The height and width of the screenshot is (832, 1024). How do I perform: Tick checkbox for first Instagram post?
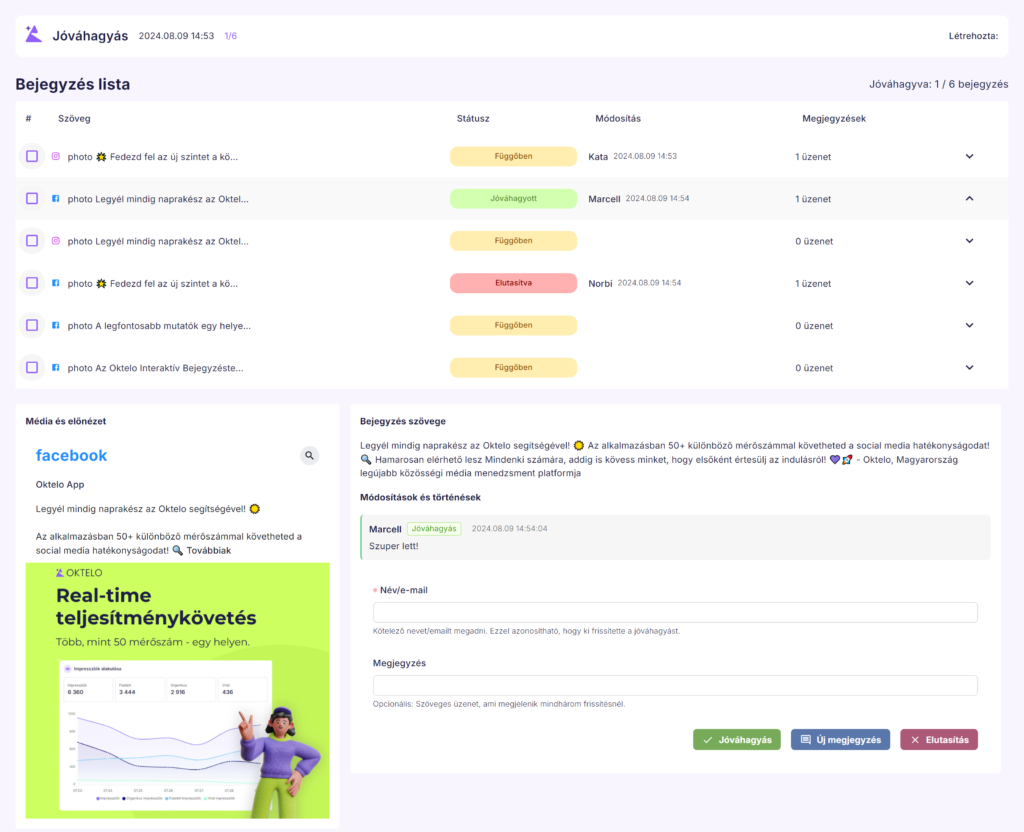[x=32, y=157]
